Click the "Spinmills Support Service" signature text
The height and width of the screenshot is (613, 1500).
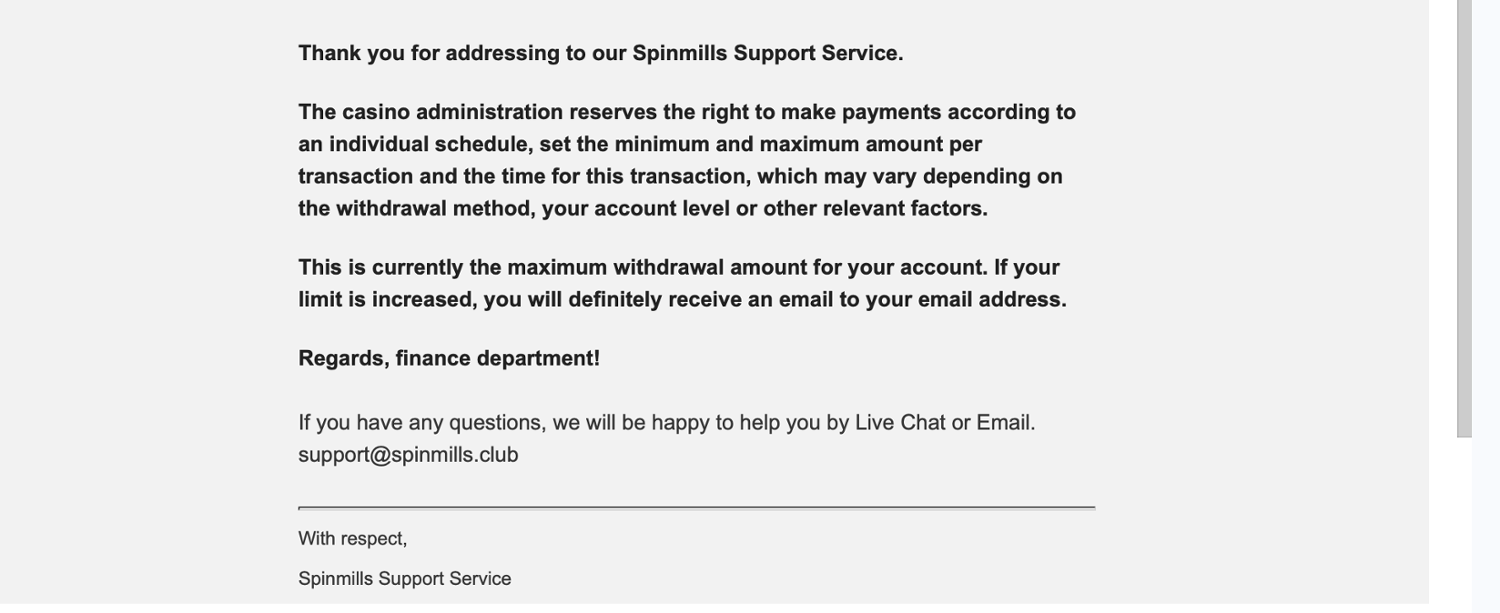point(404,579)
